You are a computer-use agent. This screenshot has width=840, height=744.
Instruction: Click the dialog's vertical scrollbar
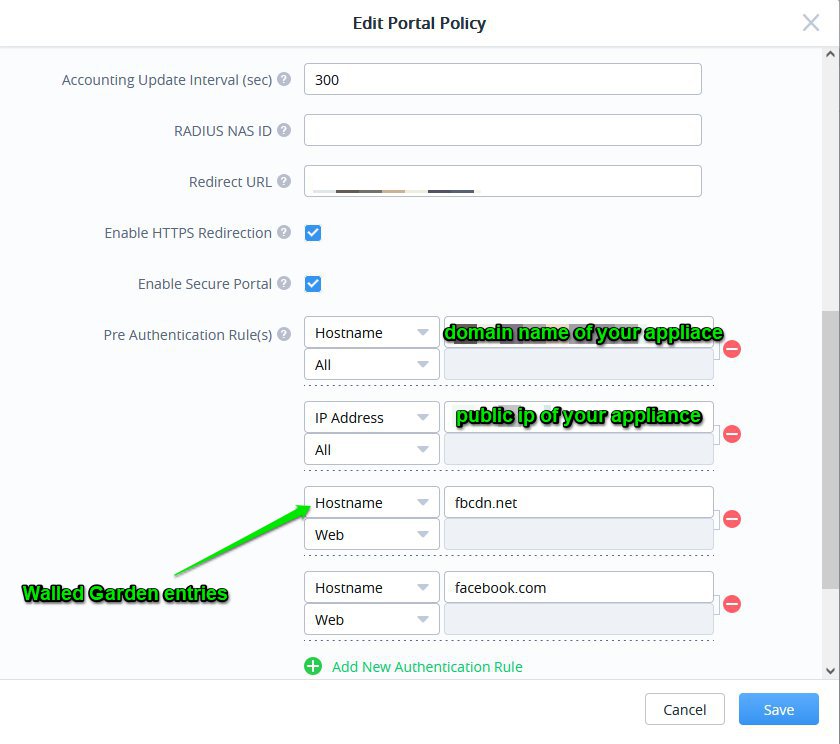point(830,450)
